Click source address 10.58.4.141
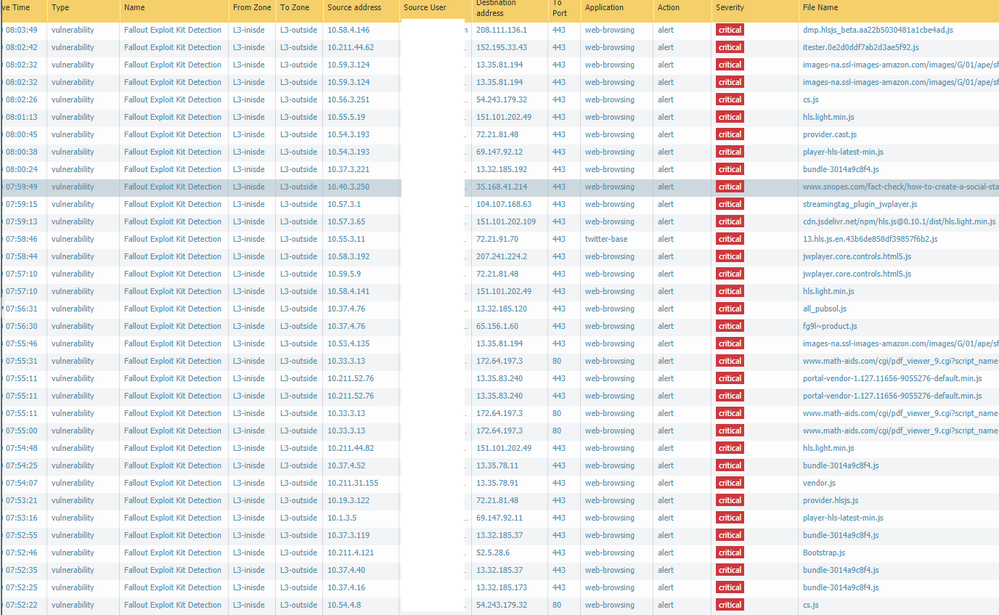Screen dimensions: 999x615 (x=349, y=291)
